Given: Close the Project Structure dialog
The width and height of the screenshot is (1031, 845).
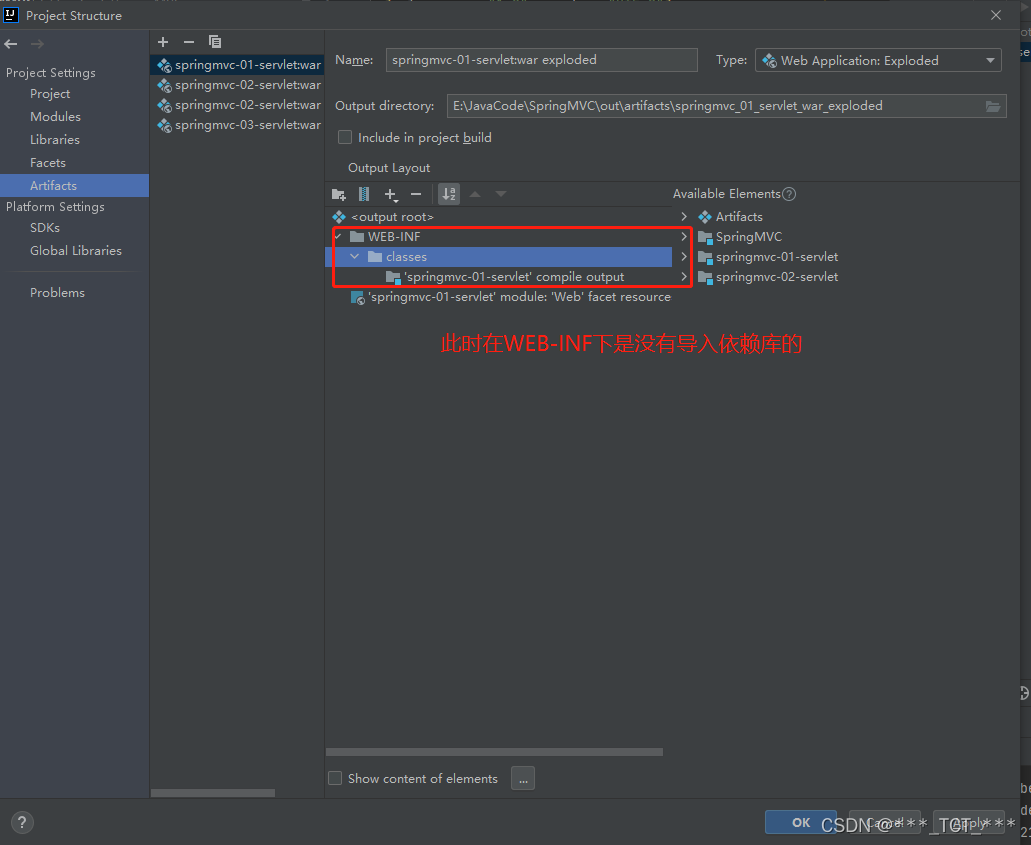Looking at the screenshot, I should [x=996, y=15].
